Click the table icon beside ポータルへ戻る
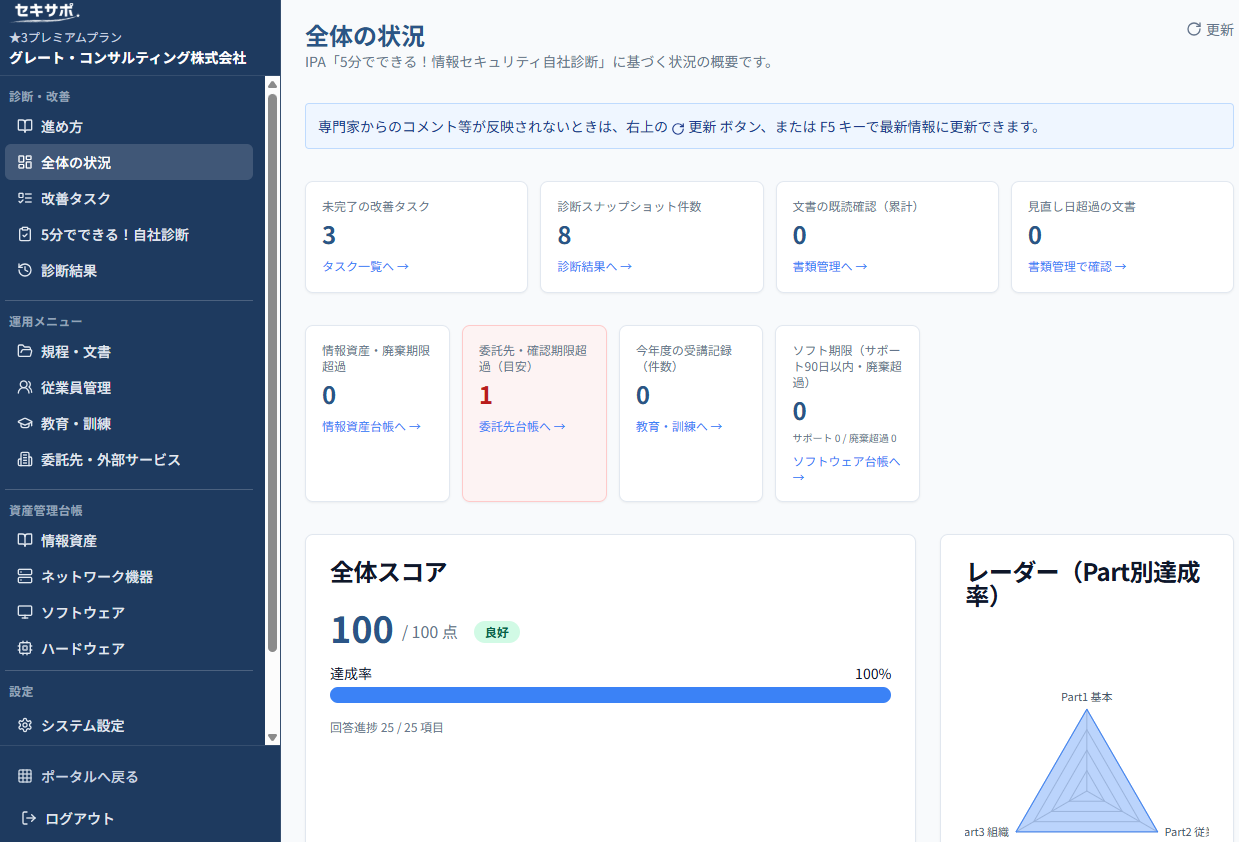 coord(25,777)
